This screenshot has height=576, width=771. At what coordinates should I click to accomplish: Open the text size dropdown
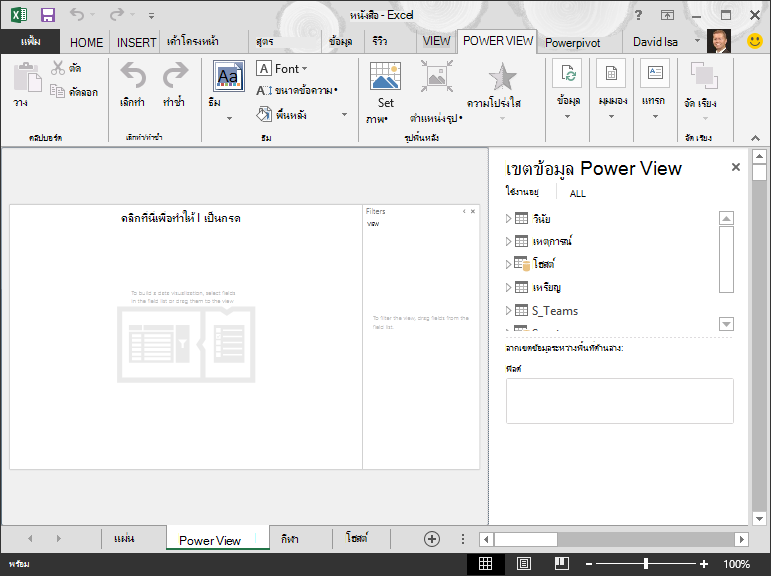[297, 91]
